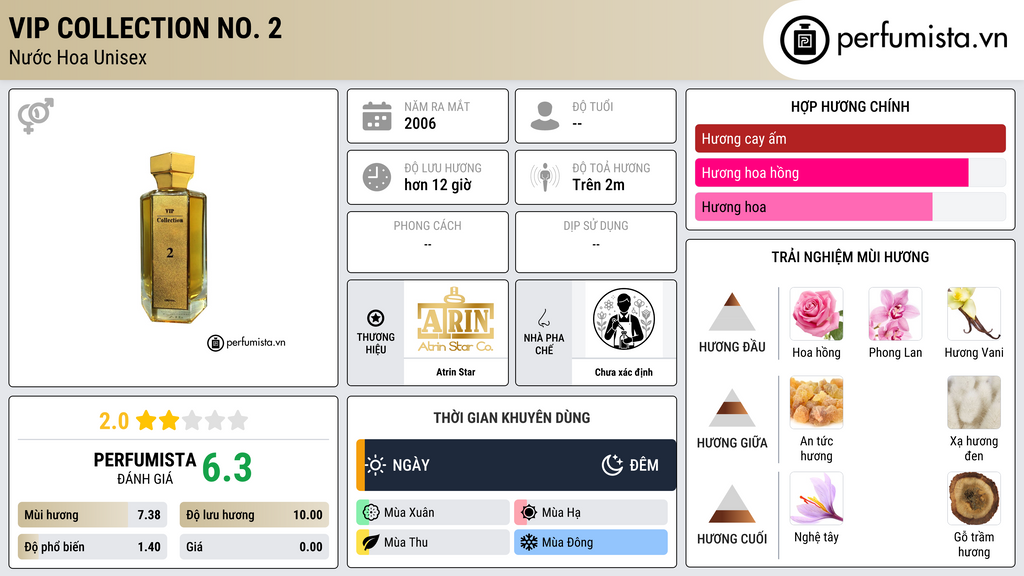
Task: Click the Độ lưu hương 10.00 score bar
Action: [x=254, y=515]
